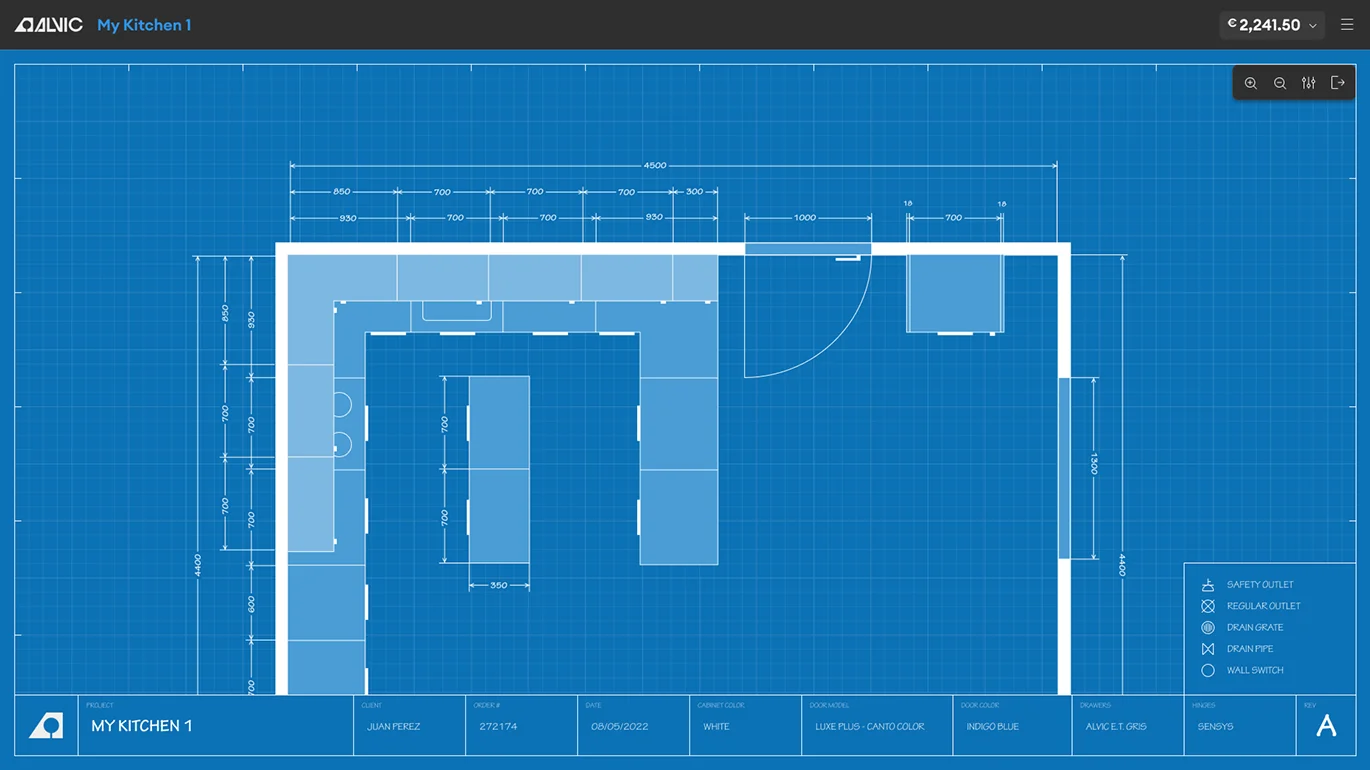Image resolution: width=1370 pixels, height=770 pixels.
Task: Click the zoom out magnifier icon
Action: (1279, 83)
